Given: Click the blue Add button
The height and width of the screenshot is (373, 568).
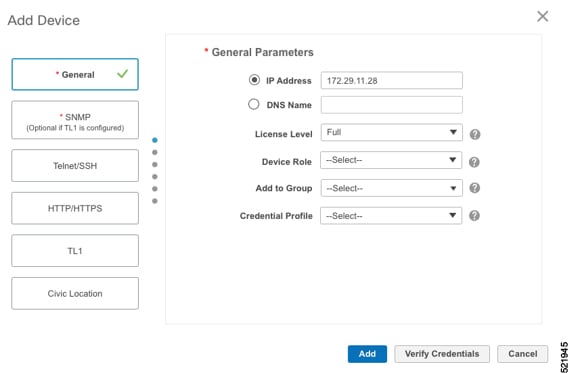Looking at the screenshot, I should [x=367, y=354].
